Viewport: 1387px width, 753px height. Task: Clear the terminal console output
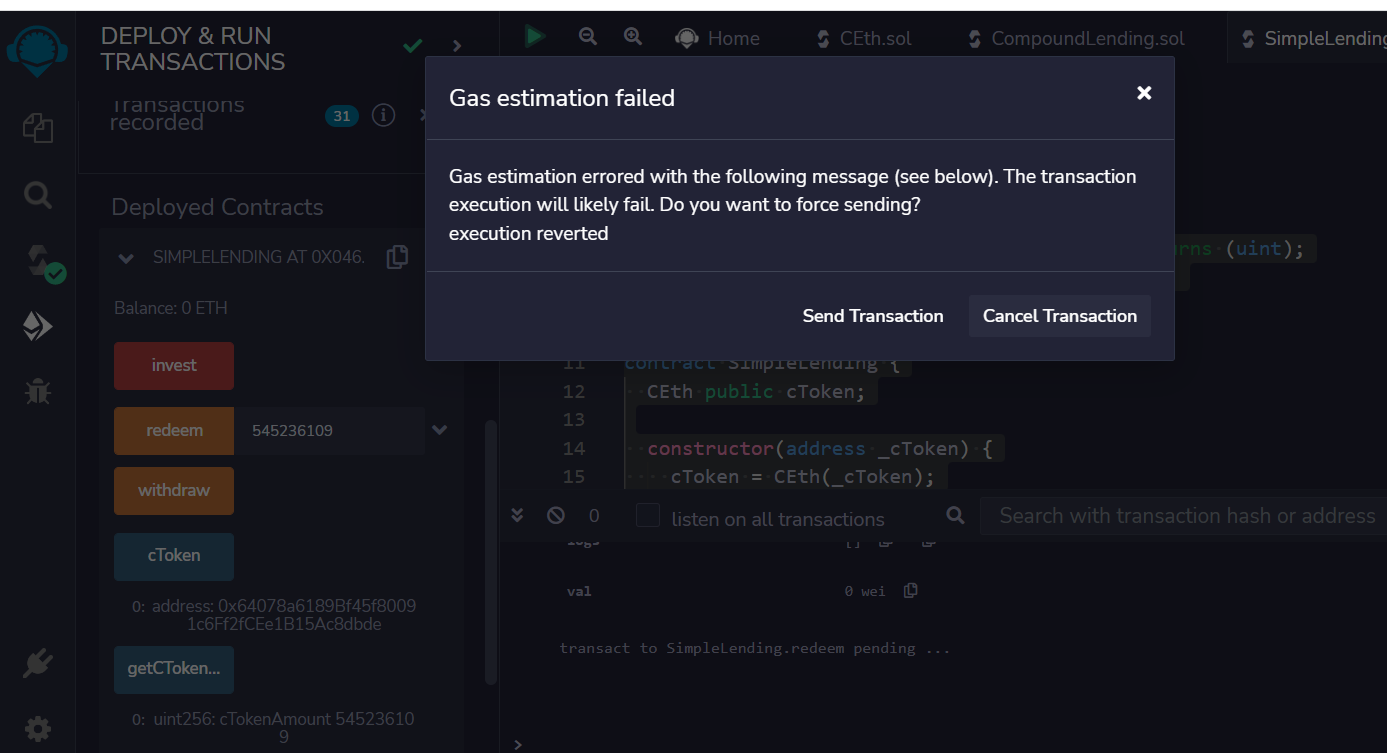[555, 514]
